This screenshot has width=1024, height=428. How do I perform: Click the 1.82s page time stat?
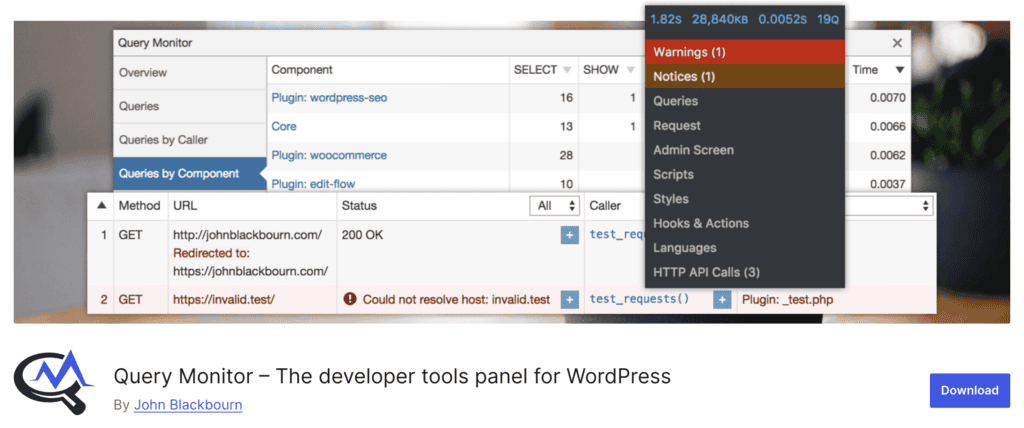point(665,20)
